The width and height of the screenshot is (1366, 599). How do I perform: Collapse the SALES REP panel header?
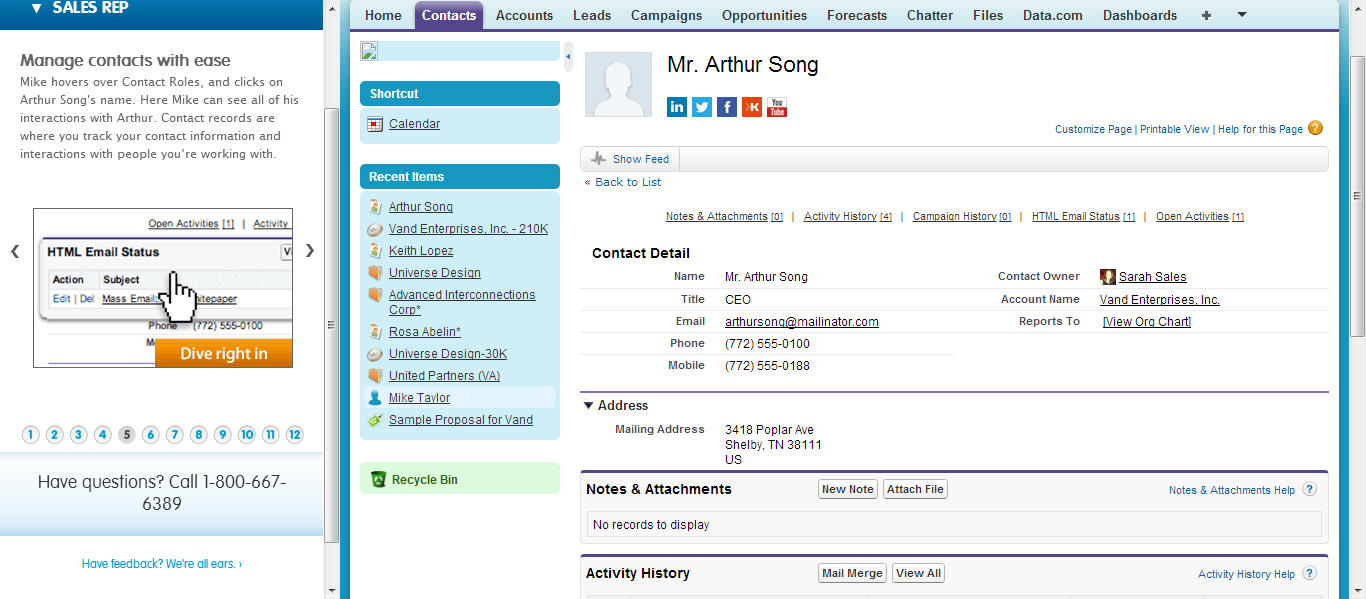pos(37,9)
